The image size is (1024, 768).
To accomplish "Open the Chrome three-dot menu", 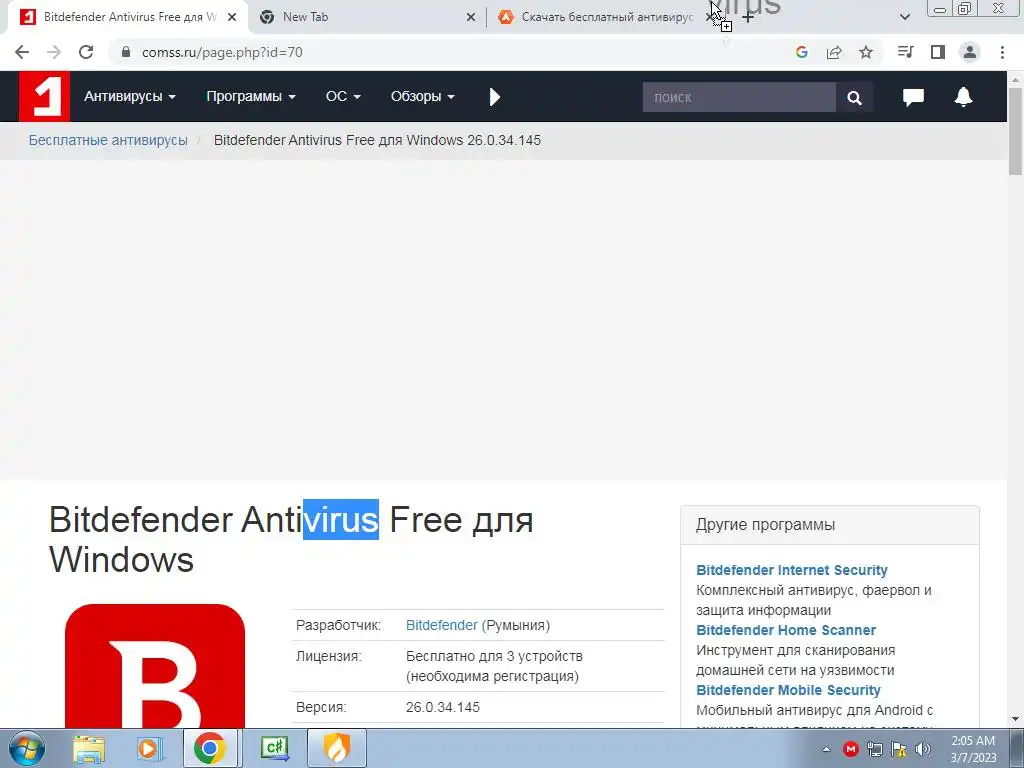I will (x=1002, y=52).
